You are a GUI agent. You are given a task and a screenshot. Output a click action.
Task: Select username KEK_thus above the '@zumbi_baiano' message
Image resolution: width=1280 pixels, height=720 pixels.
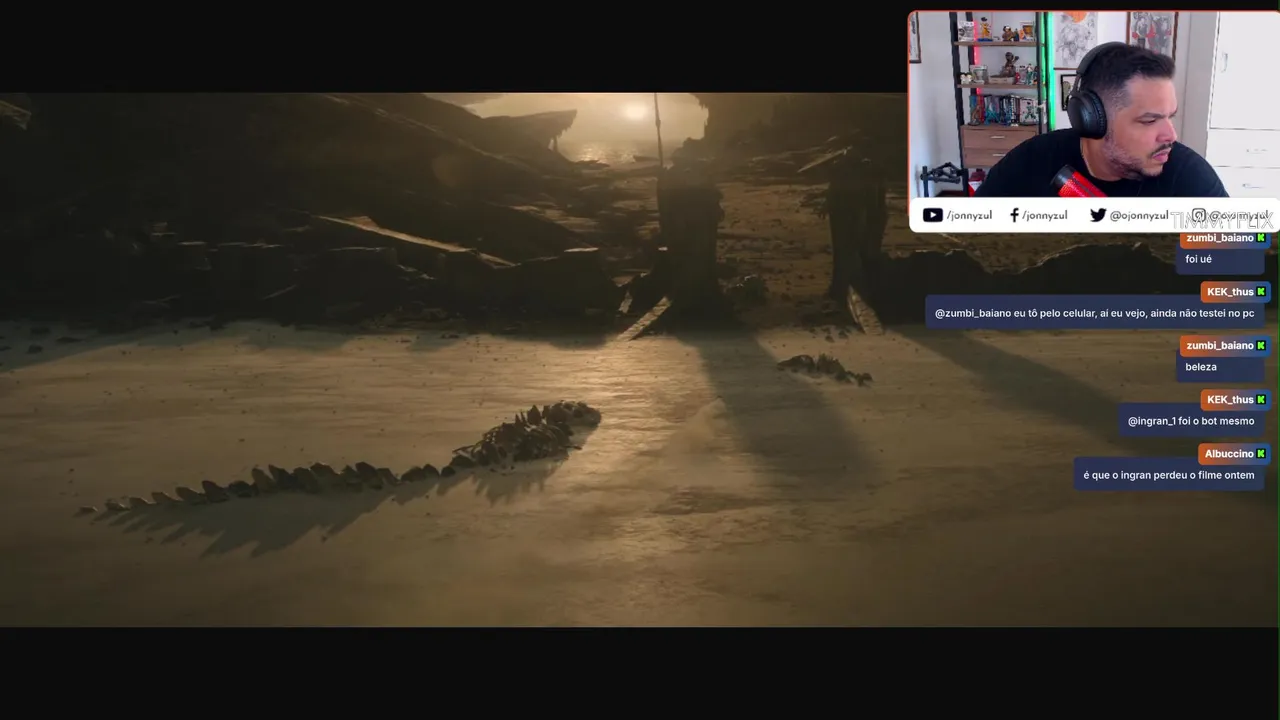[x=1230, y=292]
